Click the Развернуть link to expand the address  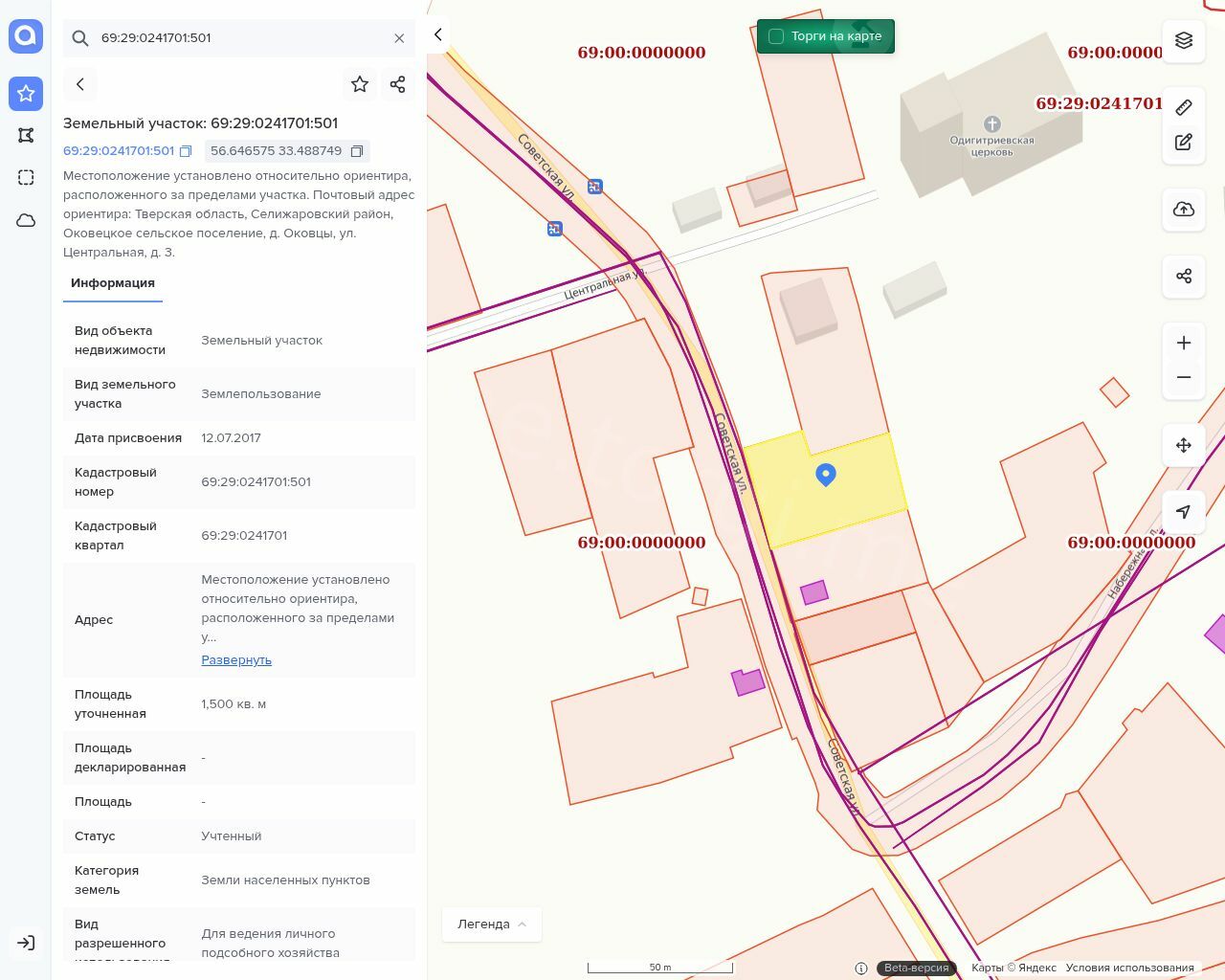point(236,660)
